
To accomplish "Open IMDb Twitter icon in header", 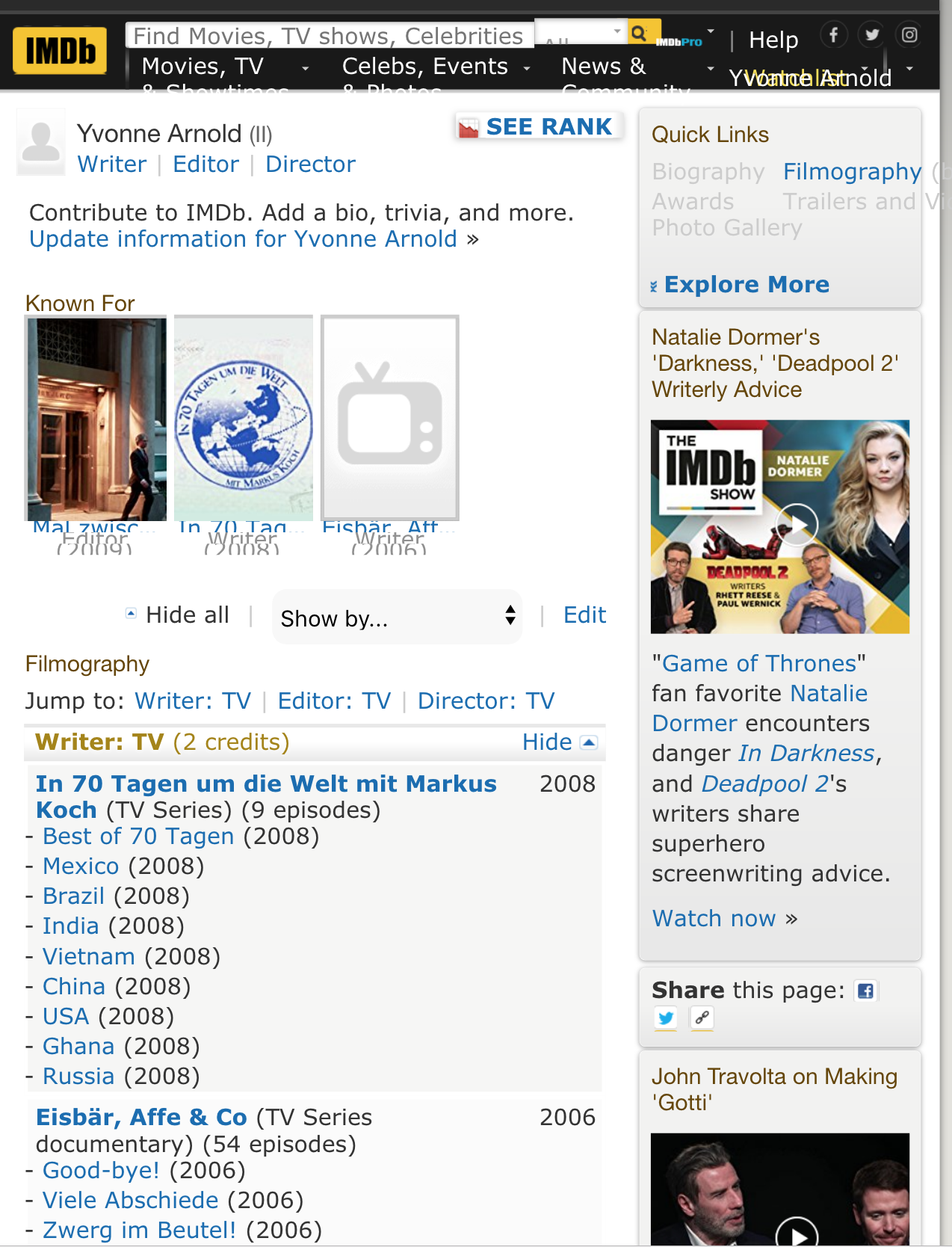I will [871, 34].
